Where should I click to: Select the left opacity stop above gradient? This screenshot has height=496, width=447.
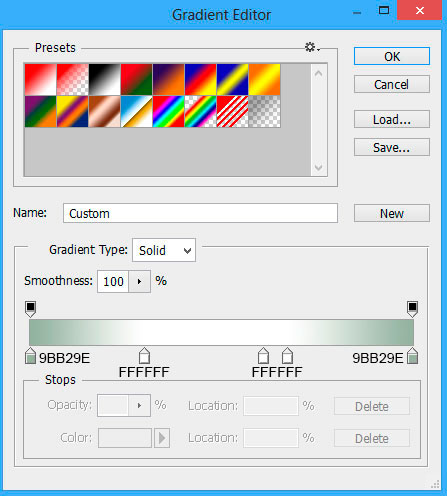30,309
